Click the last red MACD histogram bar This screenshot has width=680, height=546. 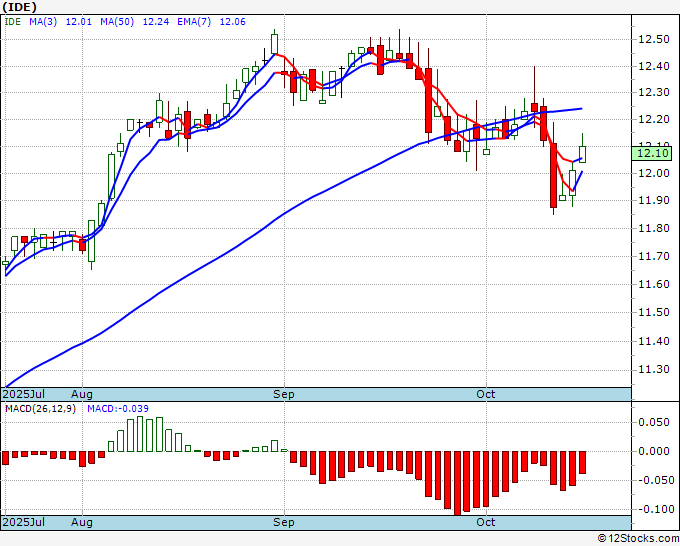(x=582, y=462)
